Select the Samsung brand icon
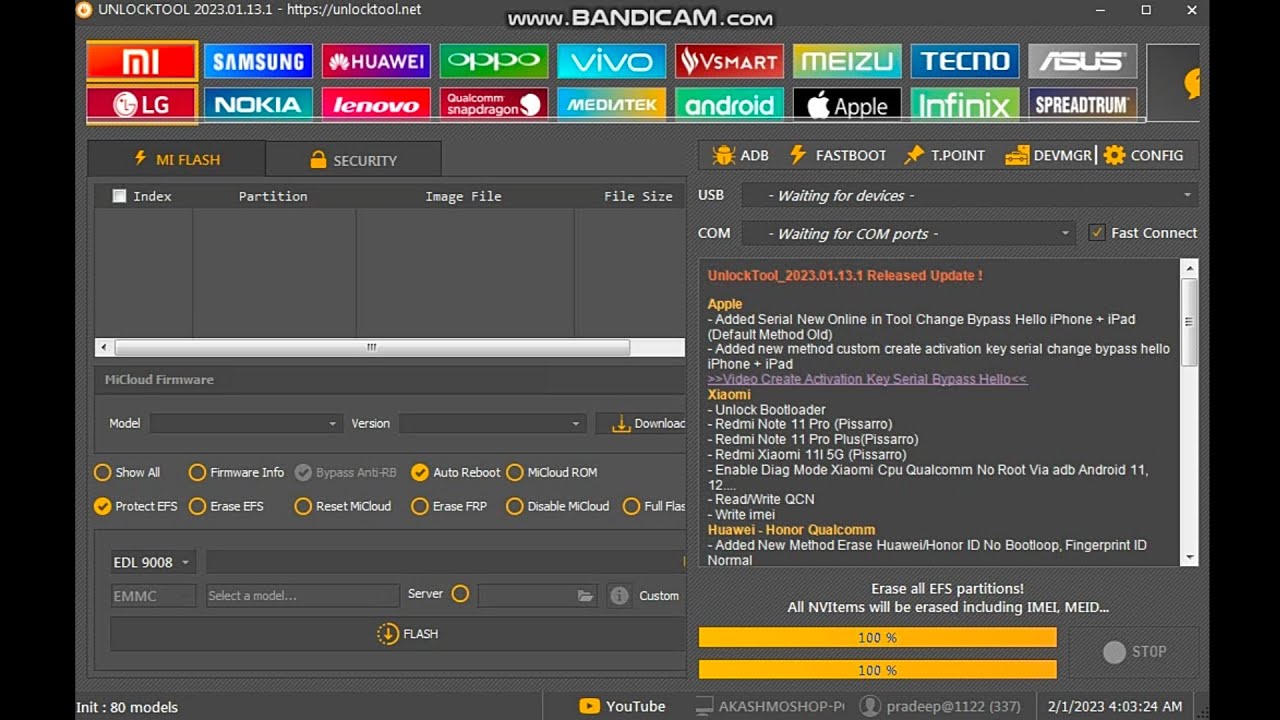 tap(258, 61)
